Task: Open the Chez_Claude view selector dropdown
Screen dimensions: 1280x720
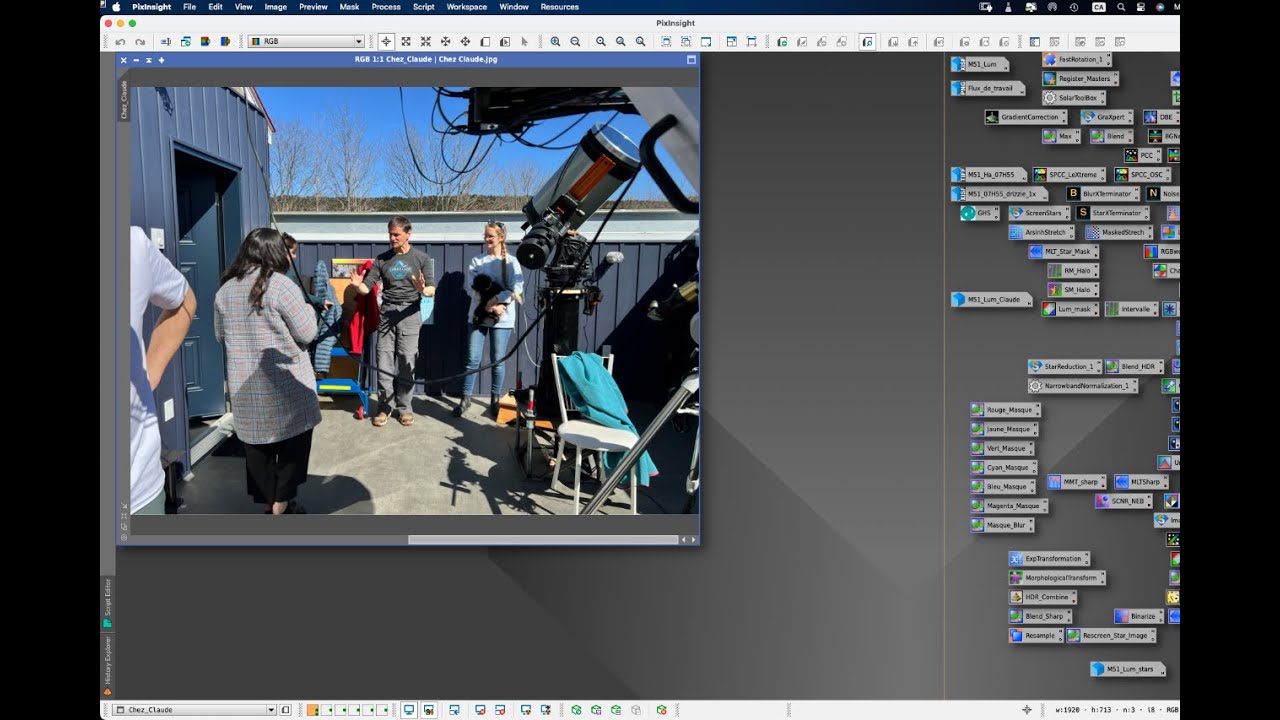Action: (x=194, y=710)
